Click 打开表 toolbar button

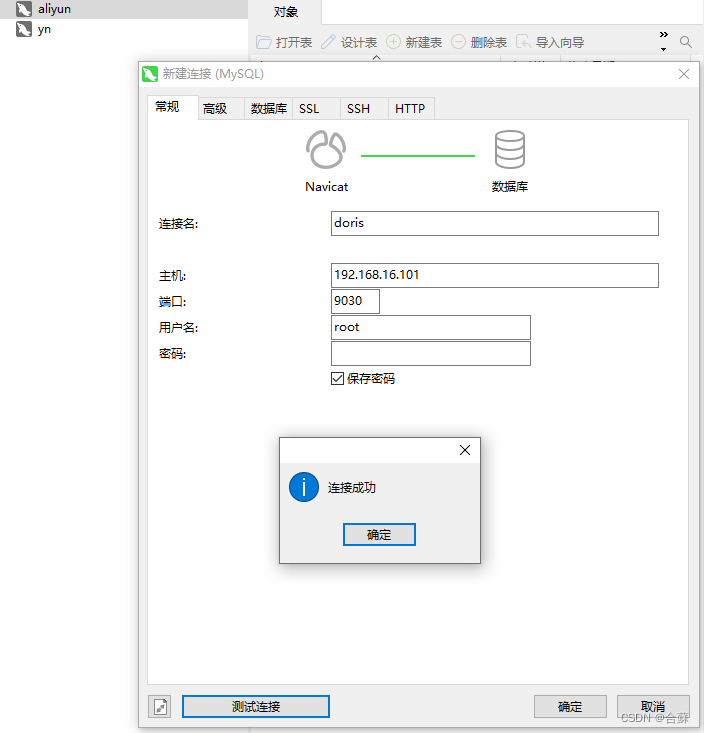[x=284, y=43]
